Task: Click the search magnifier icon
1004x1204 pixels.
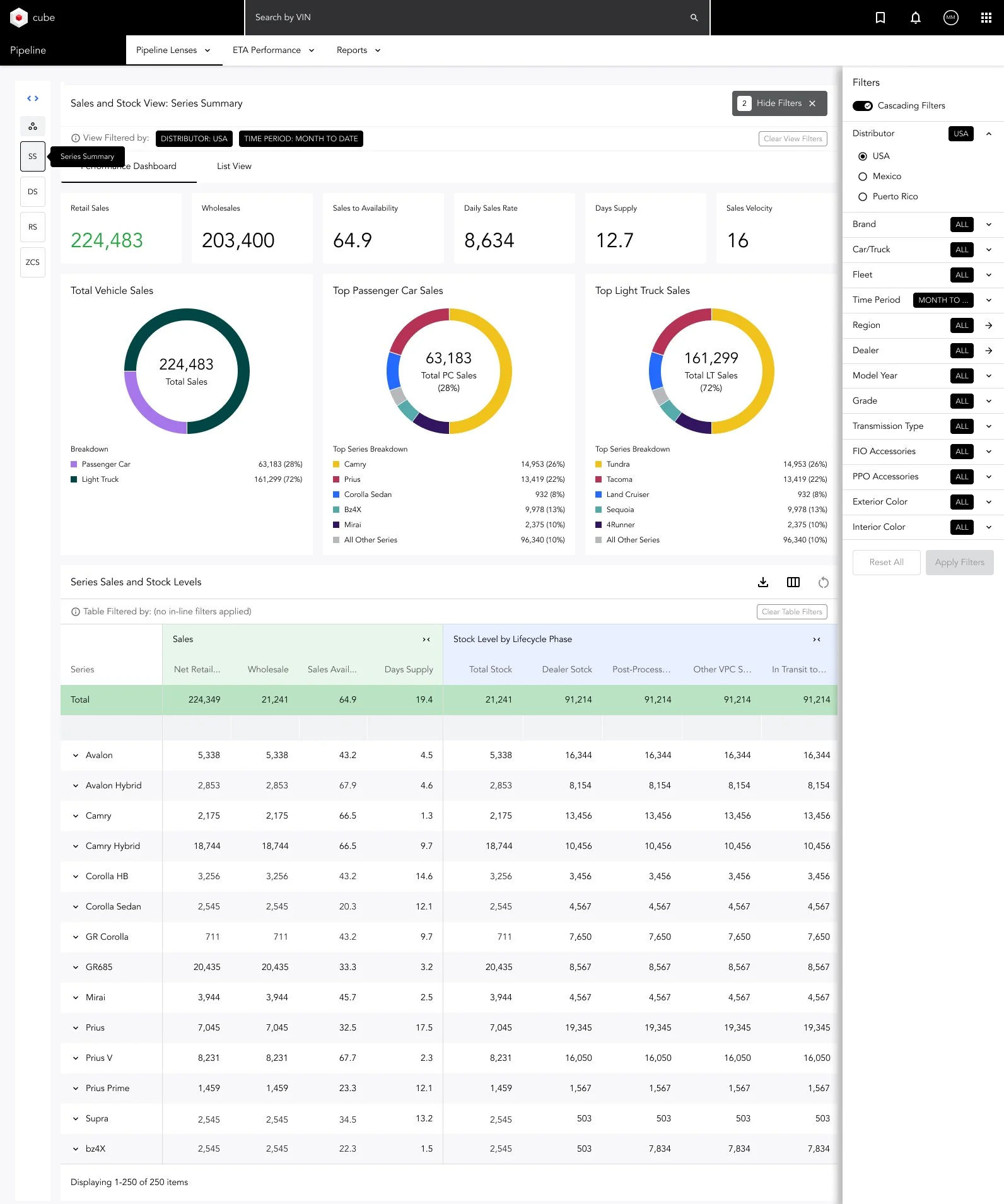Action: tap(694, 18)
